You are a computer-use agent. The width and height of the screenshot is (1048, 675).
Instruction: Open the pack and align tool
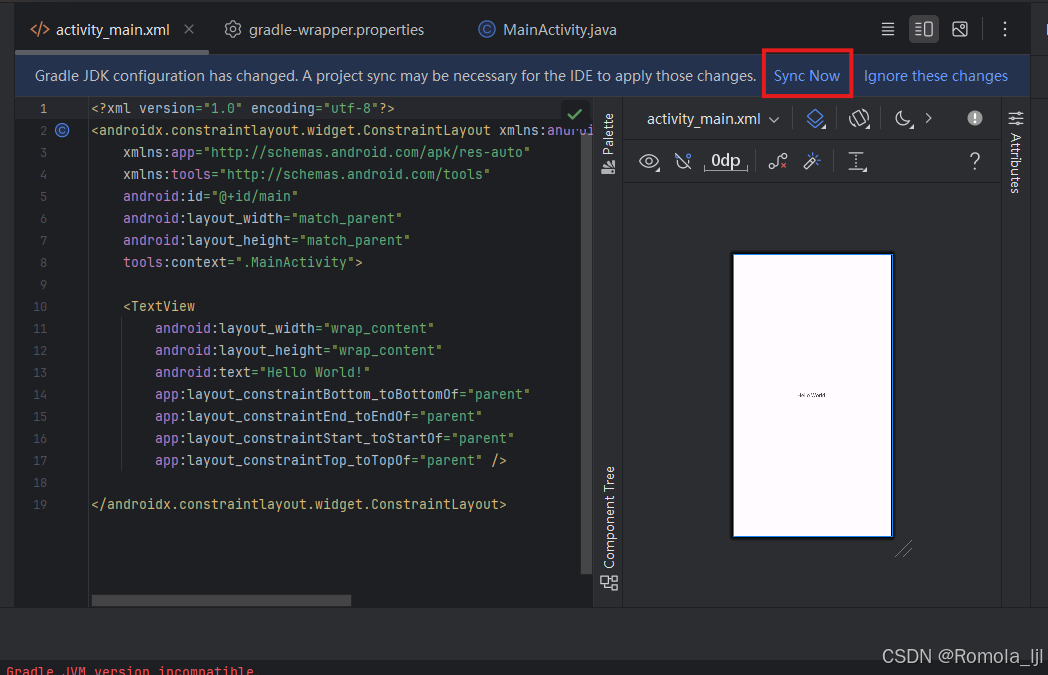857,161
